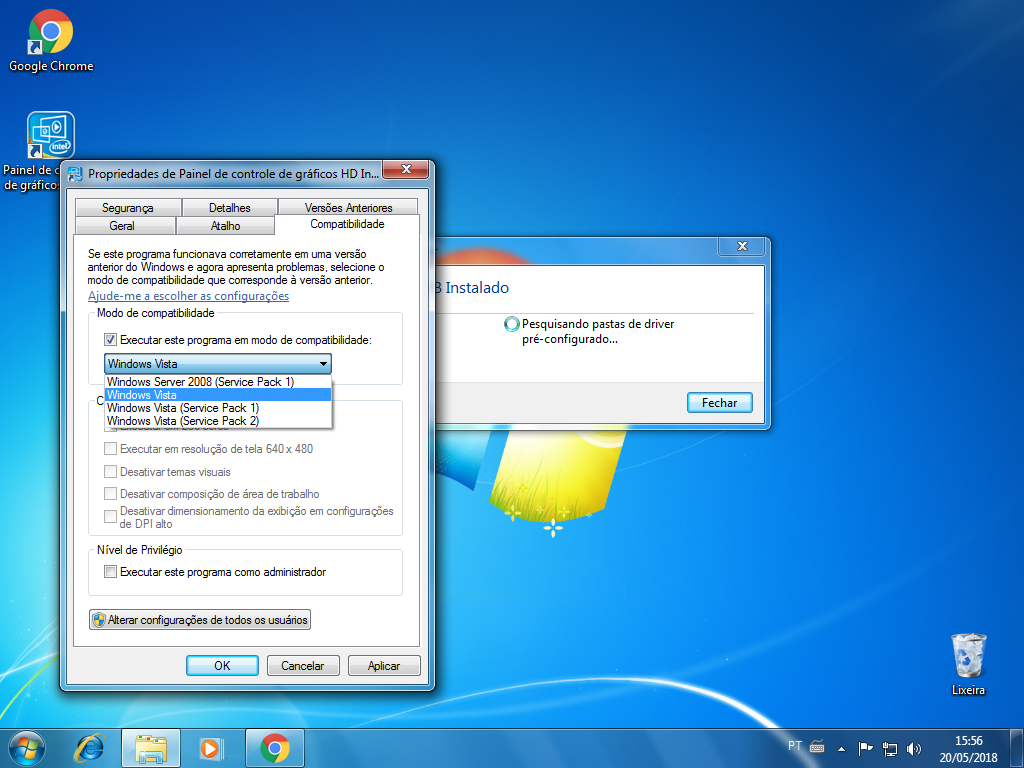Toggle Desativar composição de área de trabalho
The width and height of the screenshot is (1024, 768).
tap(110, 494)
